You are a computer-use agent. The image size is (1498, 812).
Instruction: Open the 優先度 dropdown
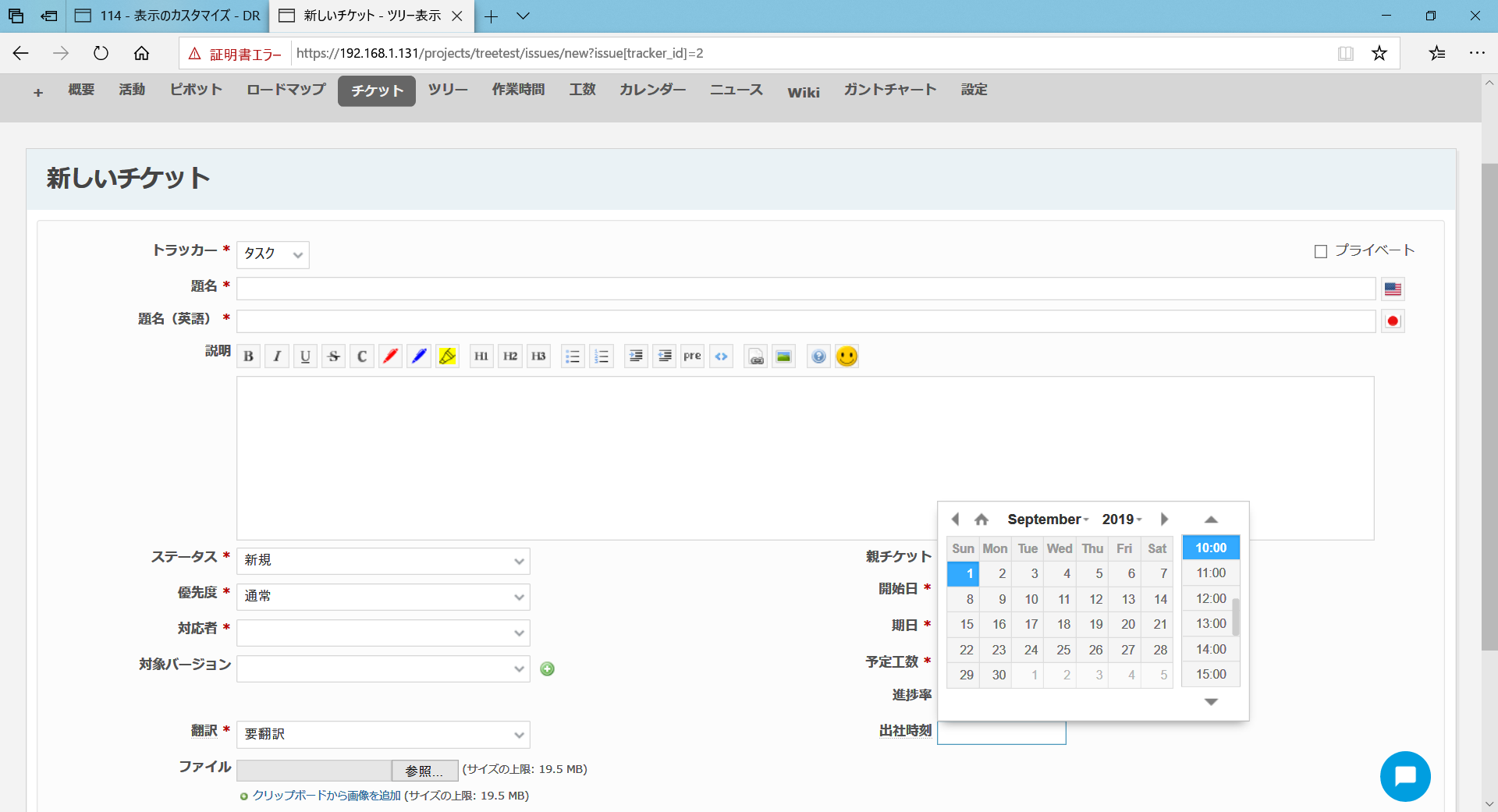point(383,597)
